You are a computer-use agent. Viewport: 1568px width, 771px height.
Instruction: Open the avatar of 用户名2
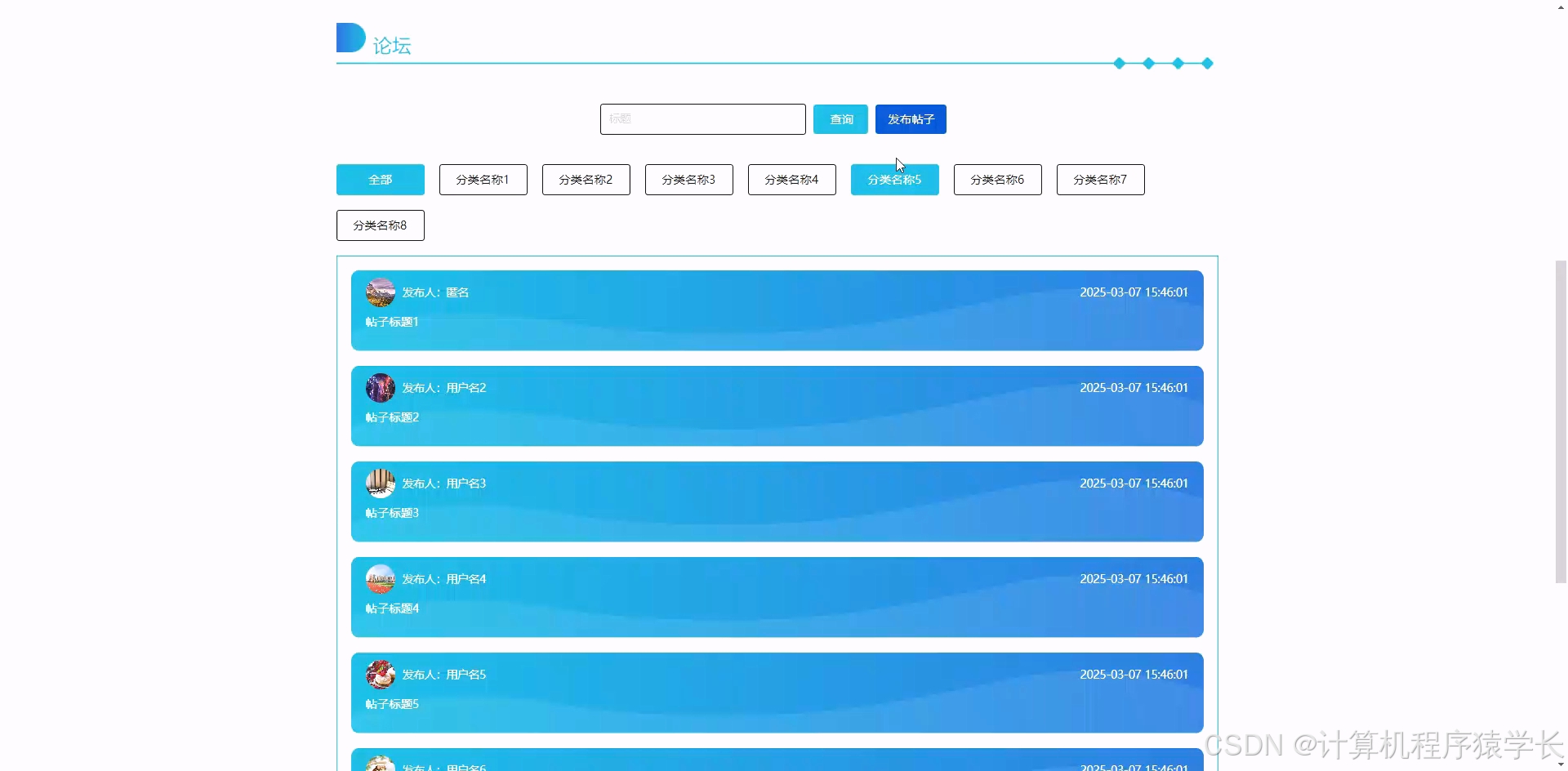[x=381, y=388]
